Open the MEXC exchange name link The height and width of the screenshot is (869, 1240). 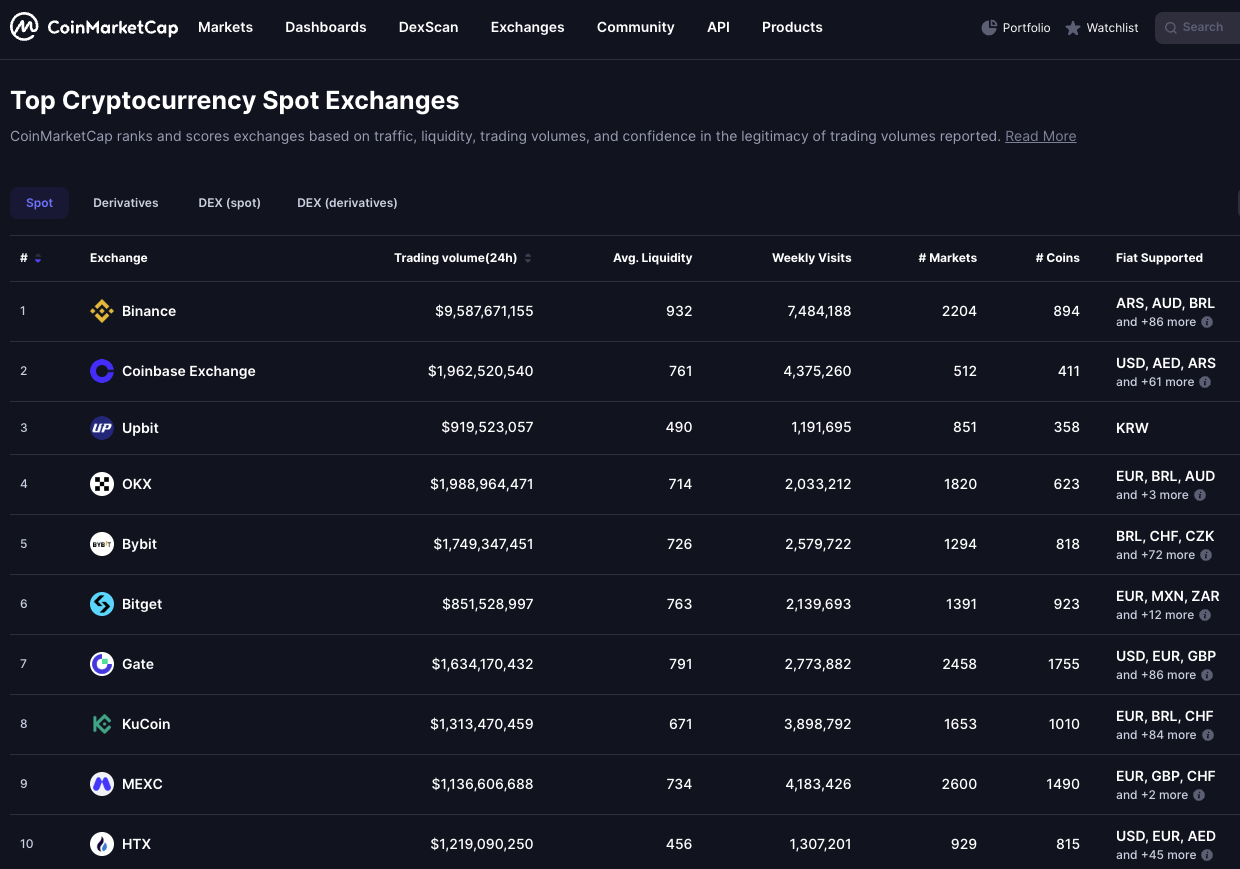point(142,784)
